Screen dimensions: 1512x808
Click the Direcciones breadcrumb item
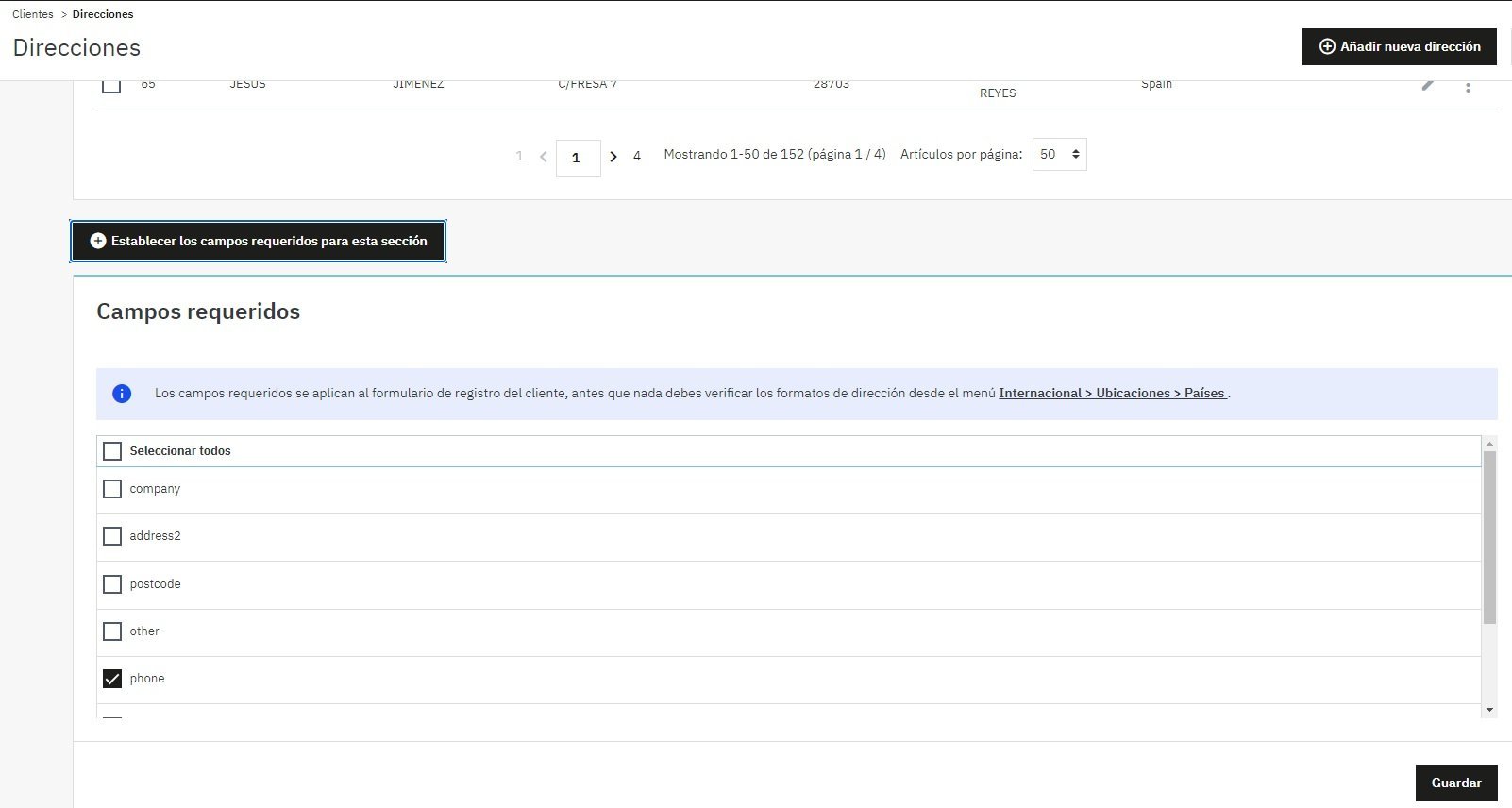click(103, 14)
